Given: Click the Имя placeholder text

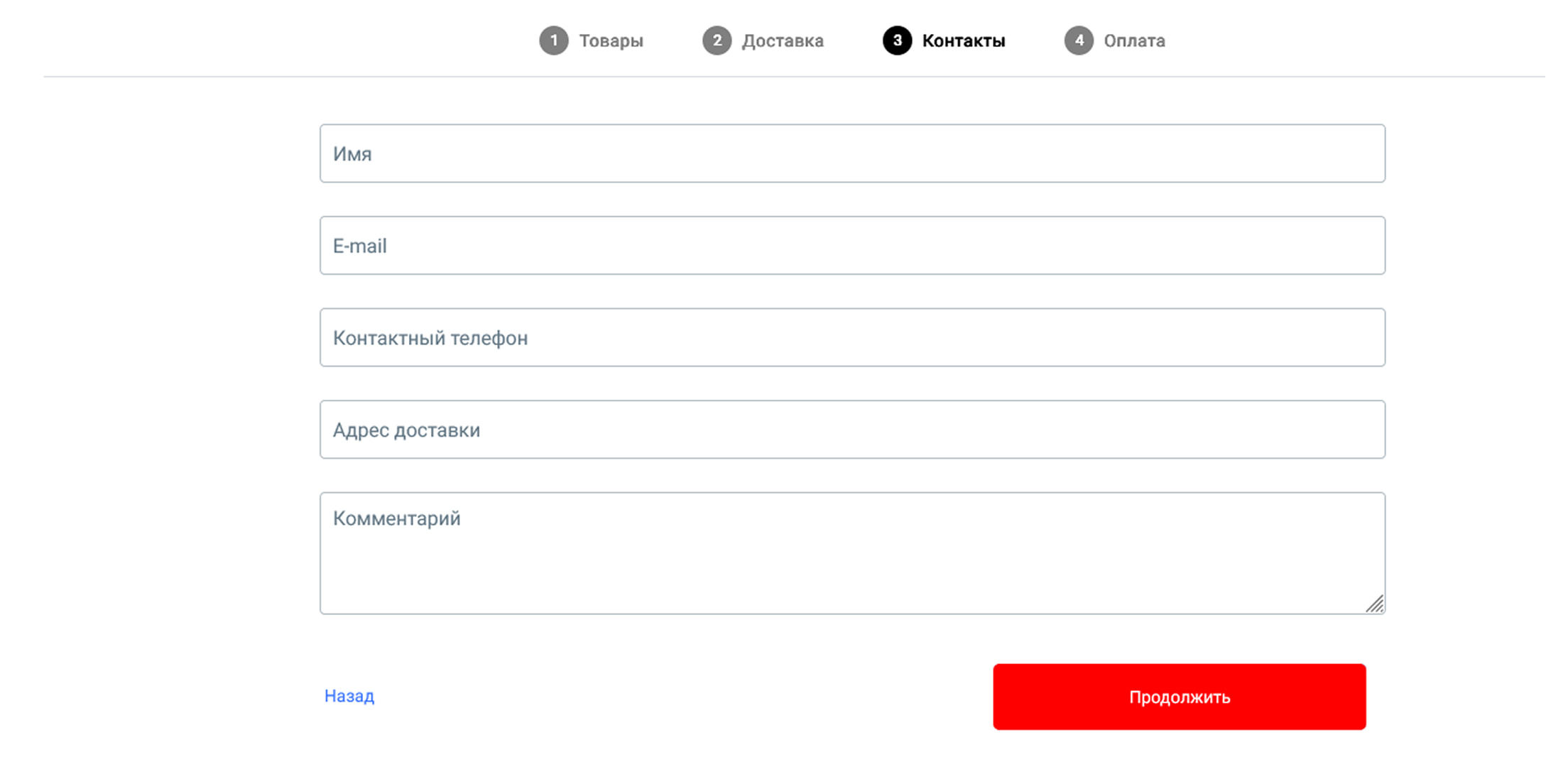Looking at the screenshot, I should (x=352, y=154).
